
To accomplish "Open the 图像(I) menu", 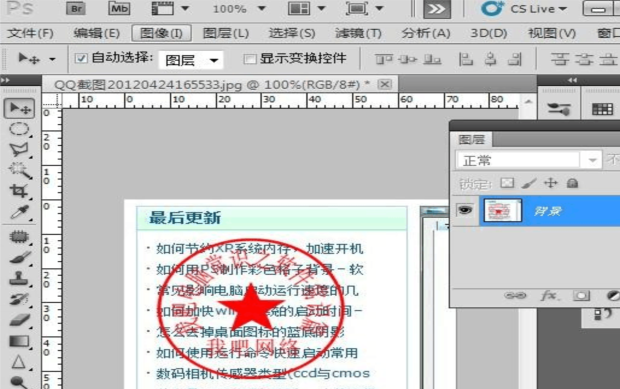I will click(x=161, y=33).
